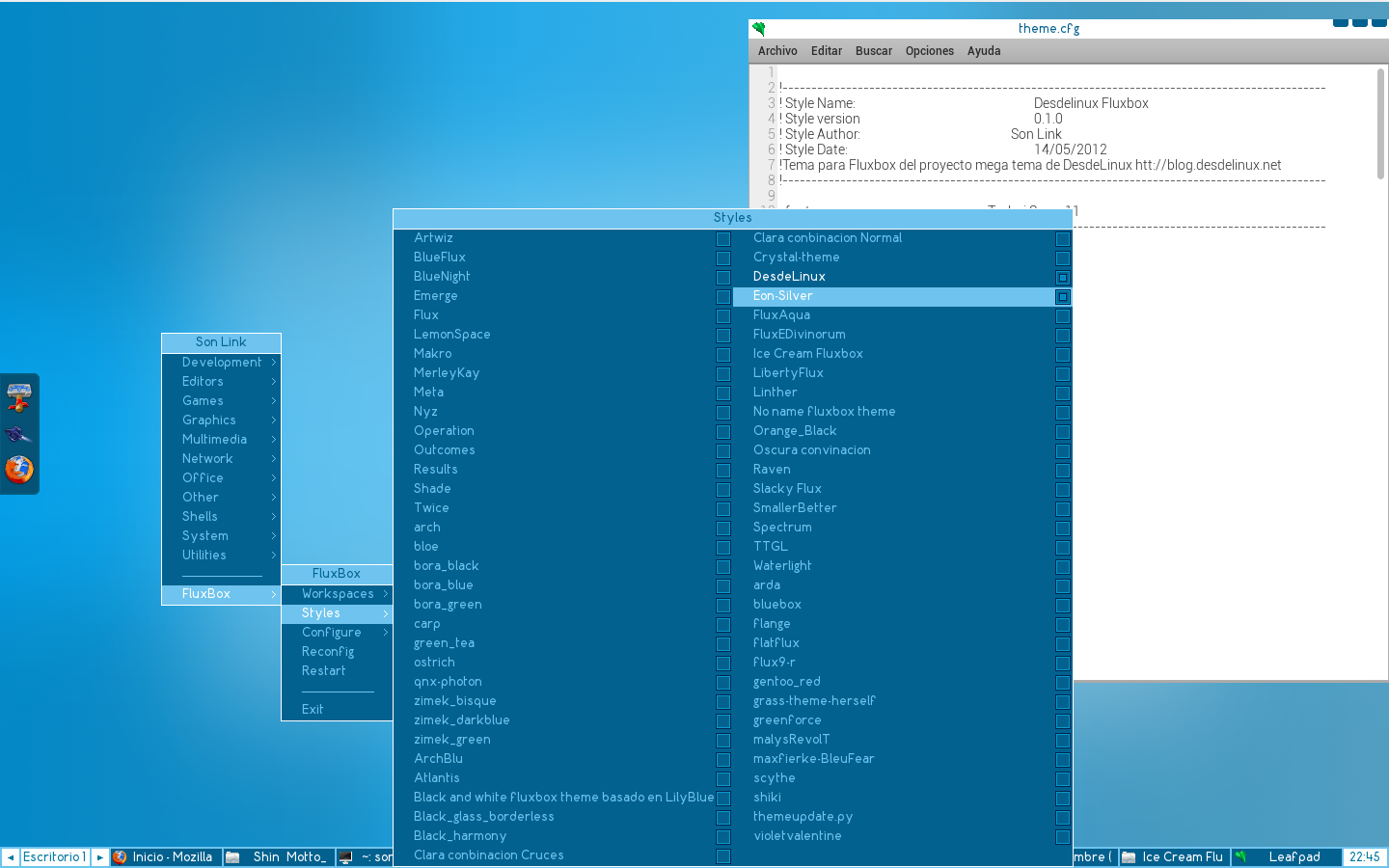Apply the zimek_darkblue style
The image size is (1389, 868).
tap(563, 720)
